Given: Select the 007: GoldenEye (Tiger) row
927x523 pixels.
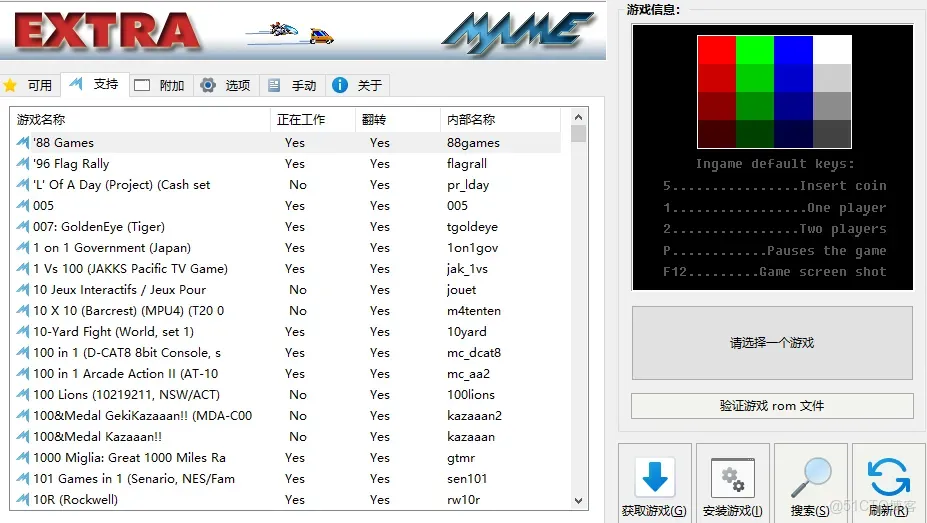Looking at the screenshot, I should click(x=286, y=227).
